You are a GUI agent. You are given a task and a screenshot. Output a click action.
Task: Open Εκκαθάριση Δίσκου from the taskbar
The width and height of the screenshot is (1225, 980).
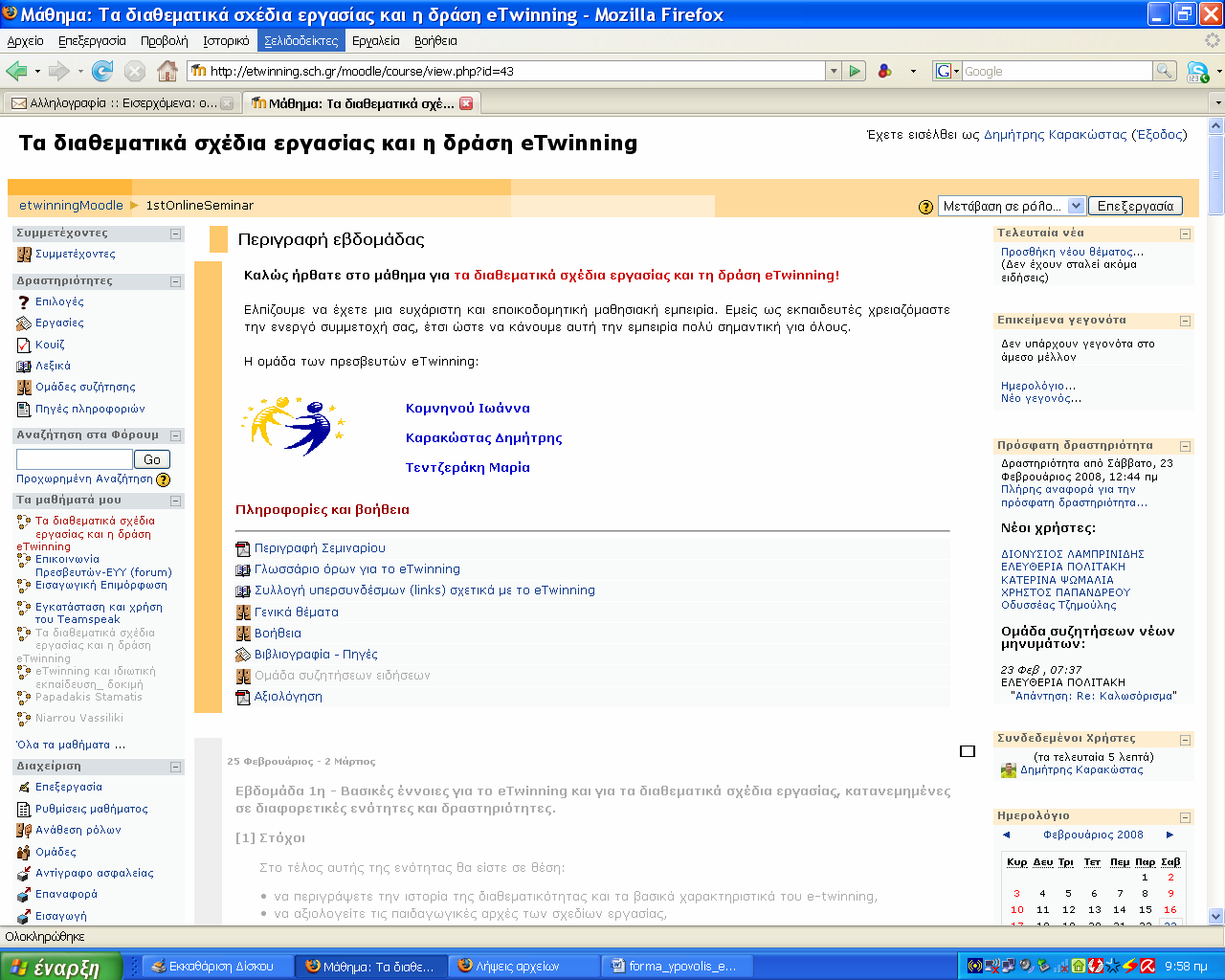tap(216, 966)
